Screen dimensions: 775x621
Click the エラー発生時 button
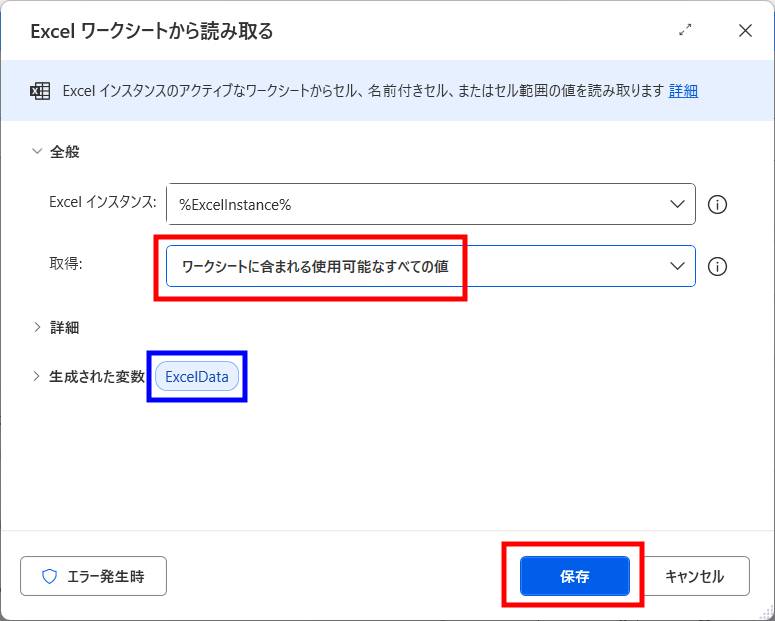click(93, 576)
